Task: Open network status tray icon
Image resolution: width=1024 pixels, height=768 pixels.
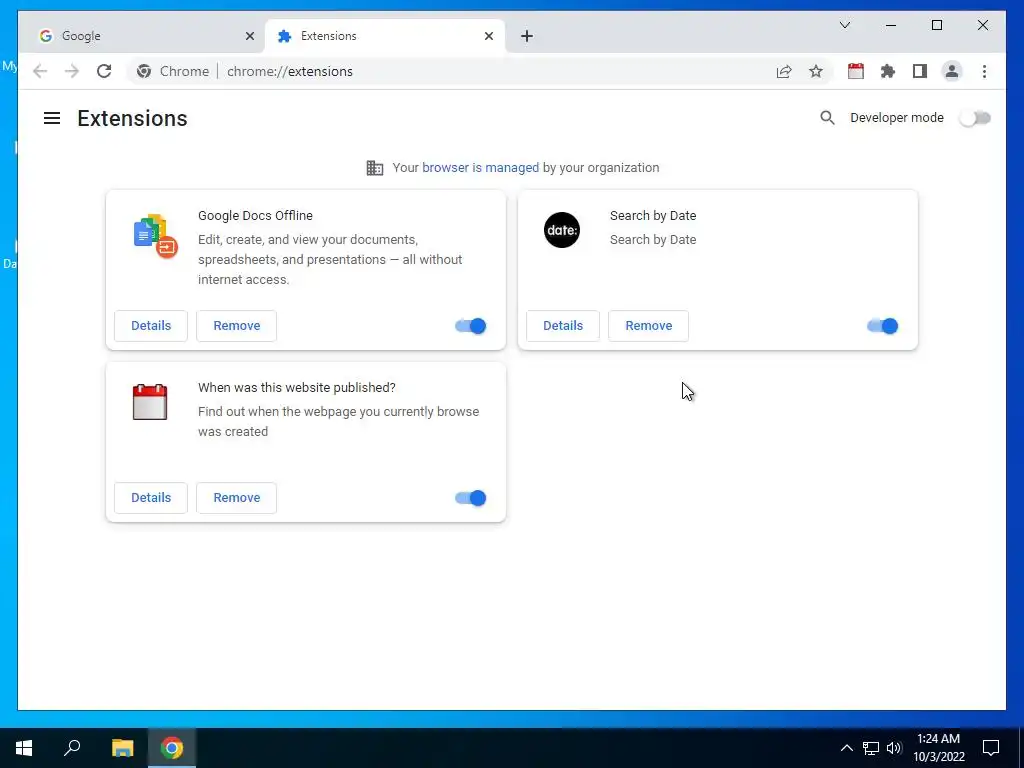Action: point(871,748)
